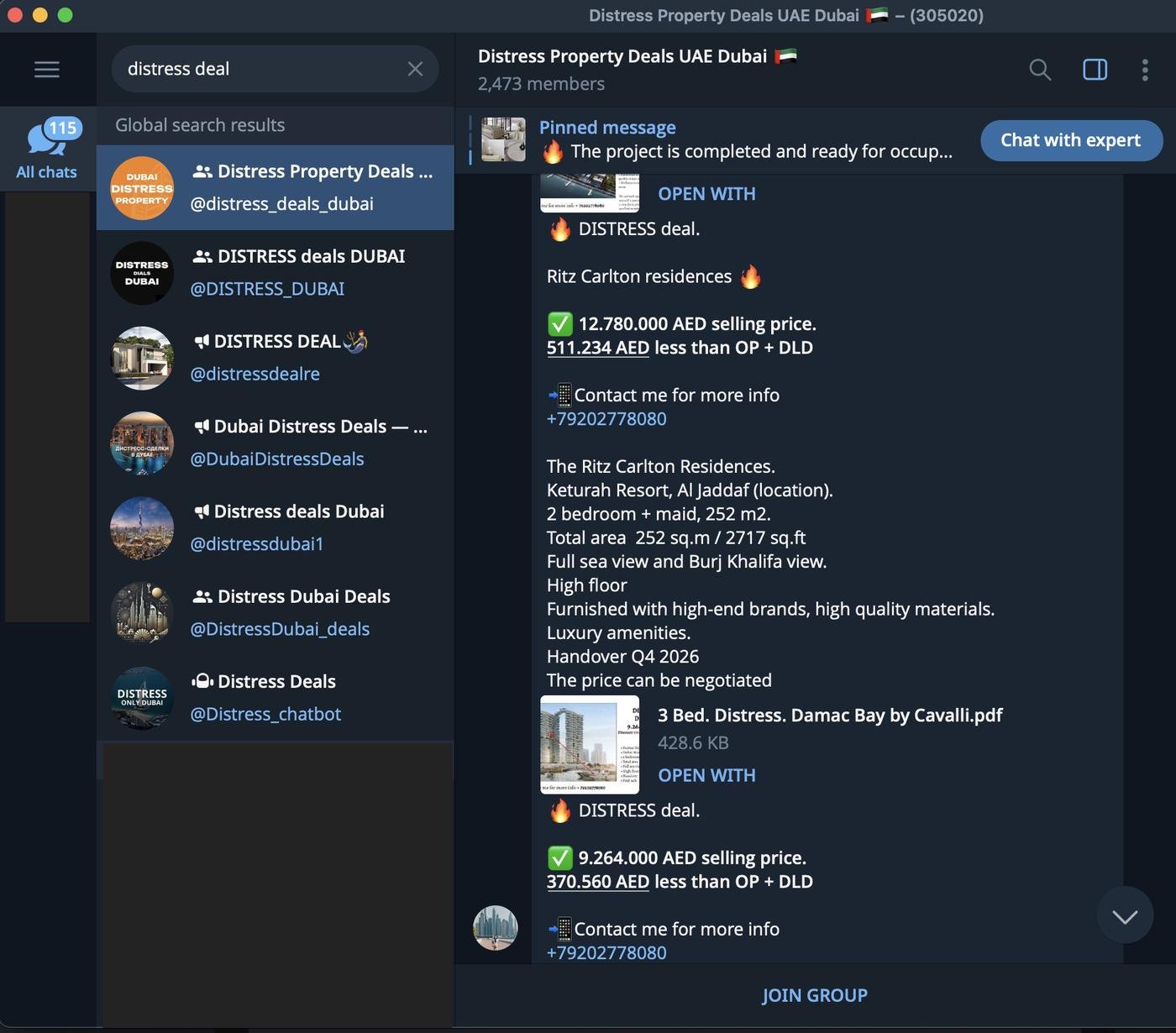The image size is (1176, 1033).
Task: Click 'Keturah Resort, Al Jaddaf (location).' line
Action: (690, 490)
